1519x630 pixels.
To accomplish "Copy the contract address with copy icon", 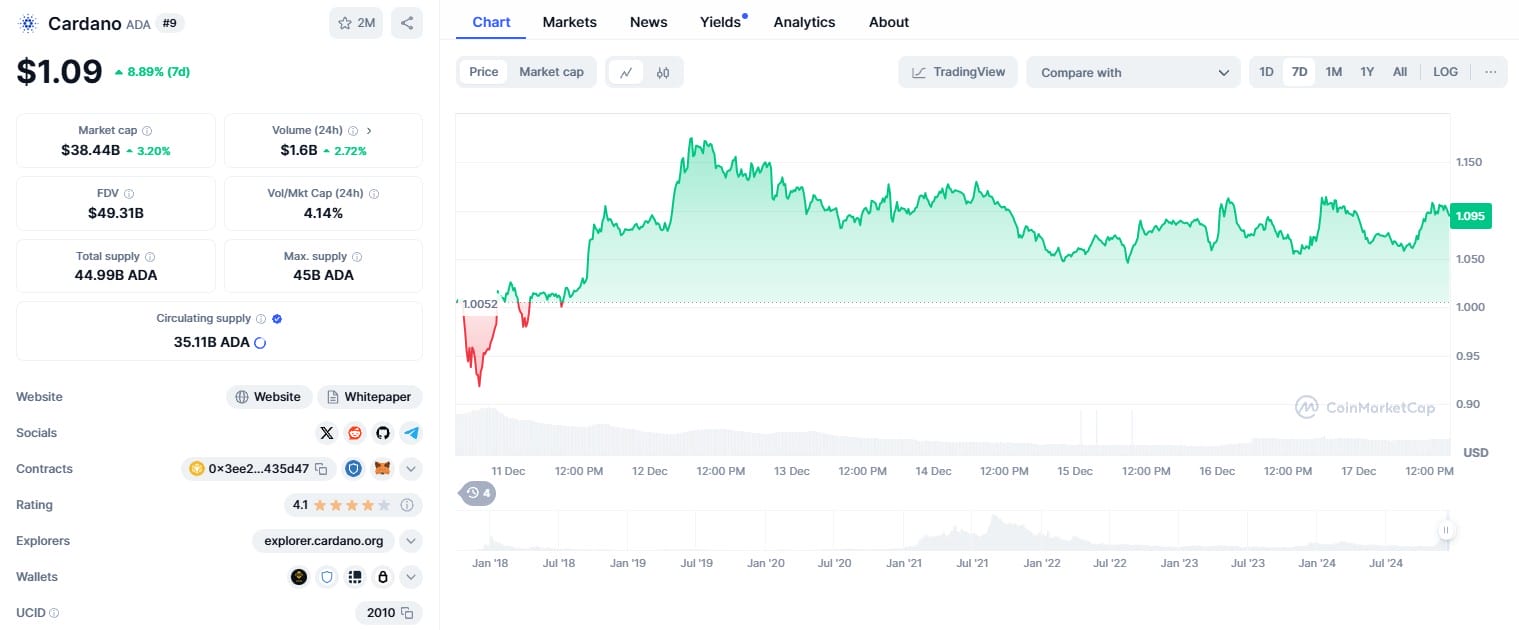I will point(321,469).
